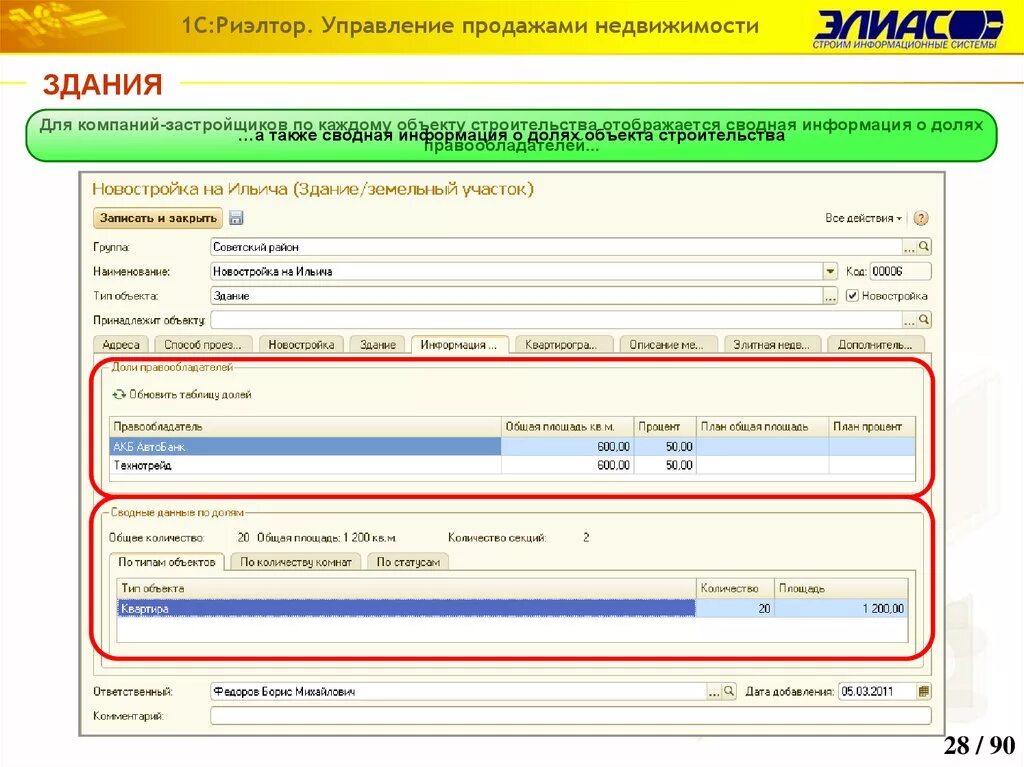Click ellipsis button in the Группа field
Screen dimensions: 1024x767
(x=909, y=247)
